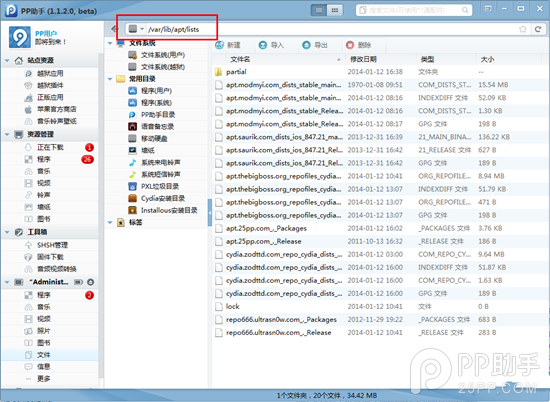Image resolution: width=550 pixels, height=402 pixels.
Task: Switch to list view mode
Action: pyautogui.click(x=319, y=10)
